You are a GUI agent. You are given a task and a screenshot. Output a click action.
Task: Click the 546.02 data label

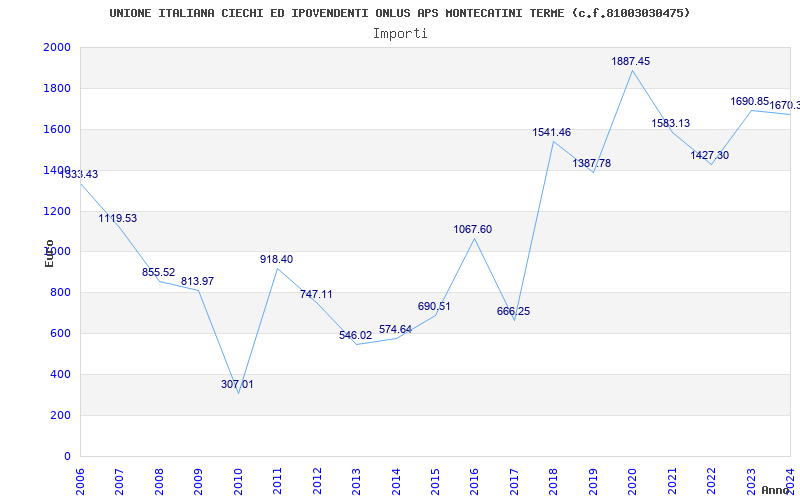click(356, 335)
